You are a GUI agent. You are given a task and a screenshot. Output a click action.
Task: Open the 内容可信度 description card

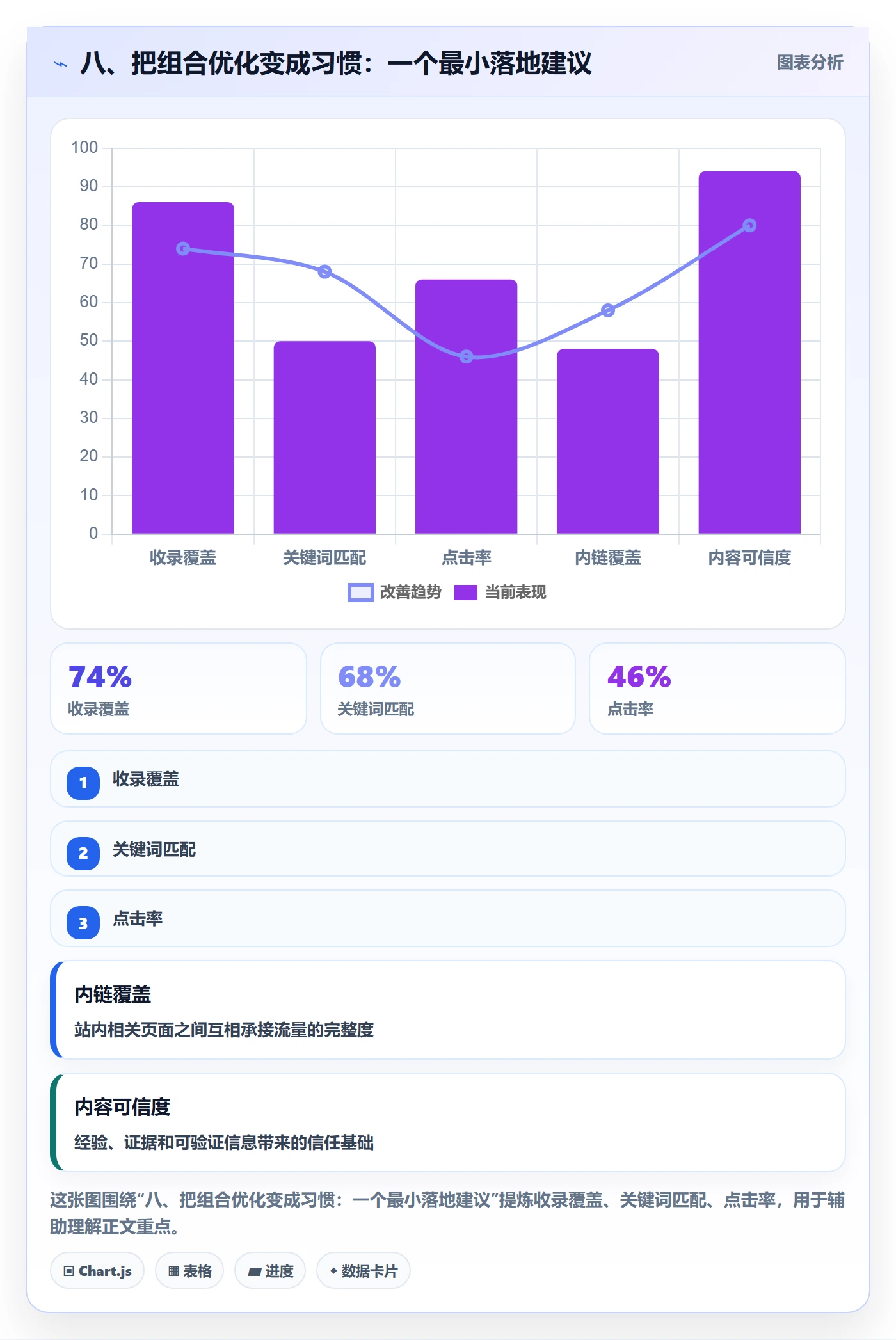pos(448,1122)
